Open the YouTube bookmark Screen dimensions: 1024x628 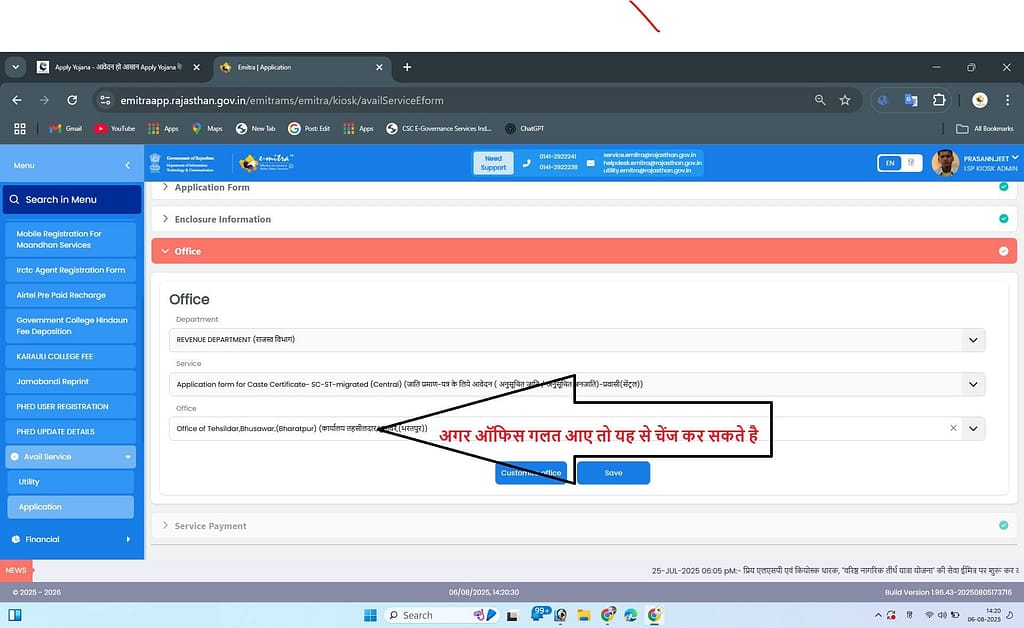(115, 128)
